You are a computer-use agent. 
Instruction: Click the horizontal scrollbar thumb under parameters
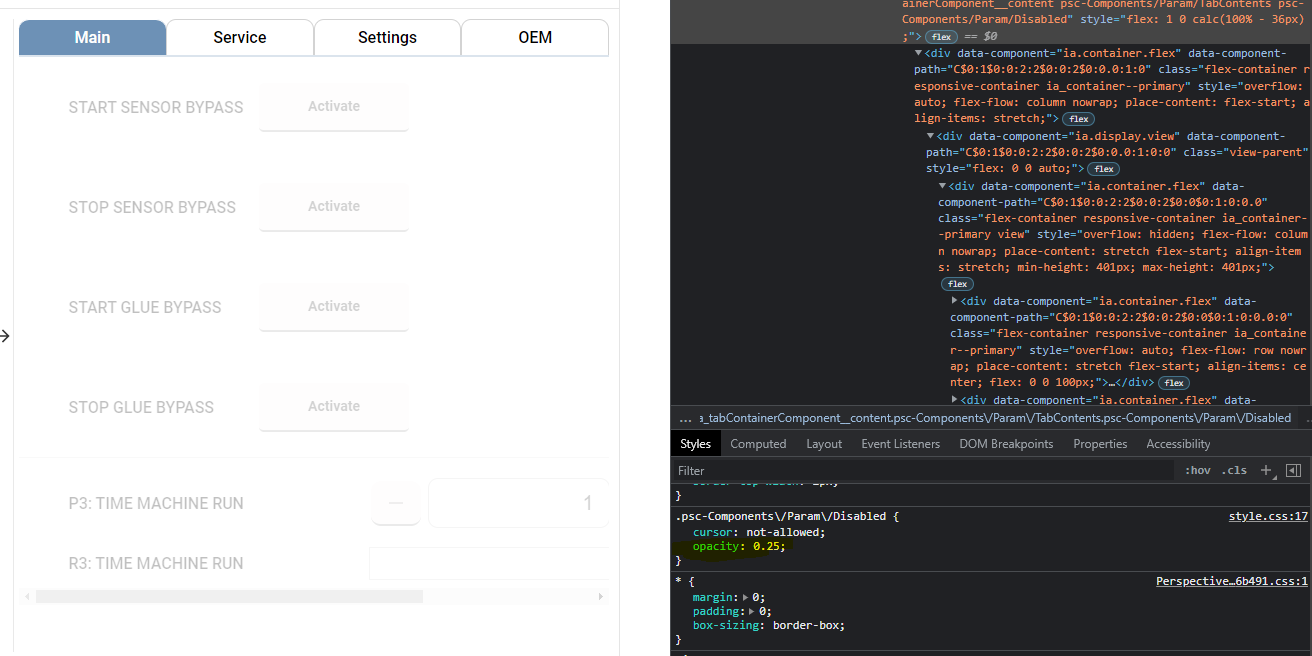(229, 596)
